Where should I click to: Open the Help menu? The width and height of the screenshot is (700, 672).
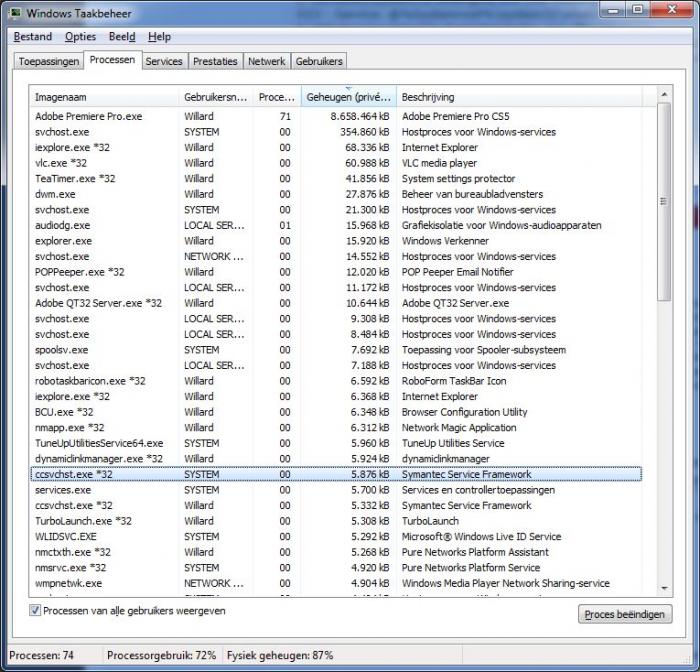tap(159, 37)
